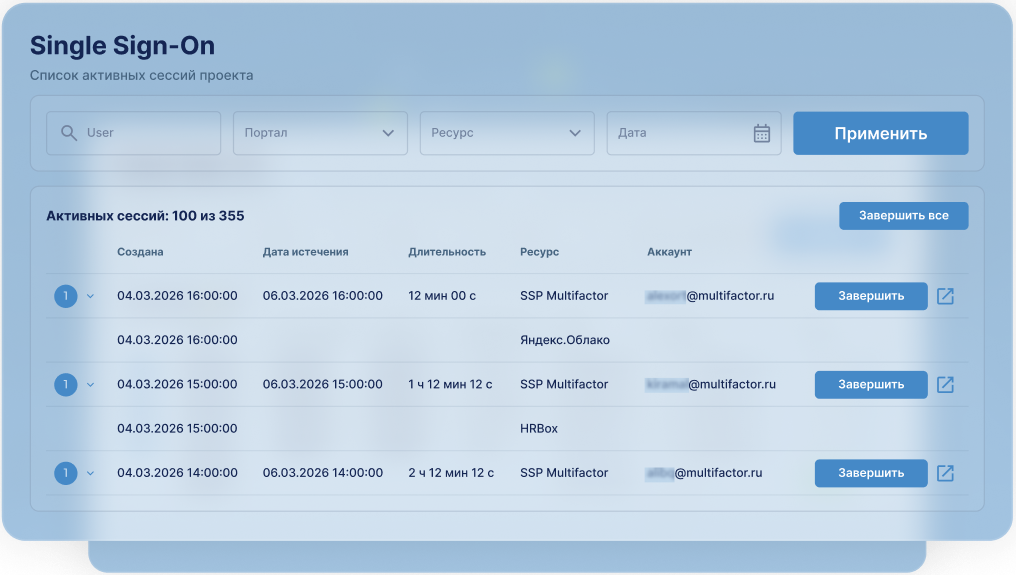
Task: Click the count badge on 14:00:00 session
Action: tap(65, 473)
